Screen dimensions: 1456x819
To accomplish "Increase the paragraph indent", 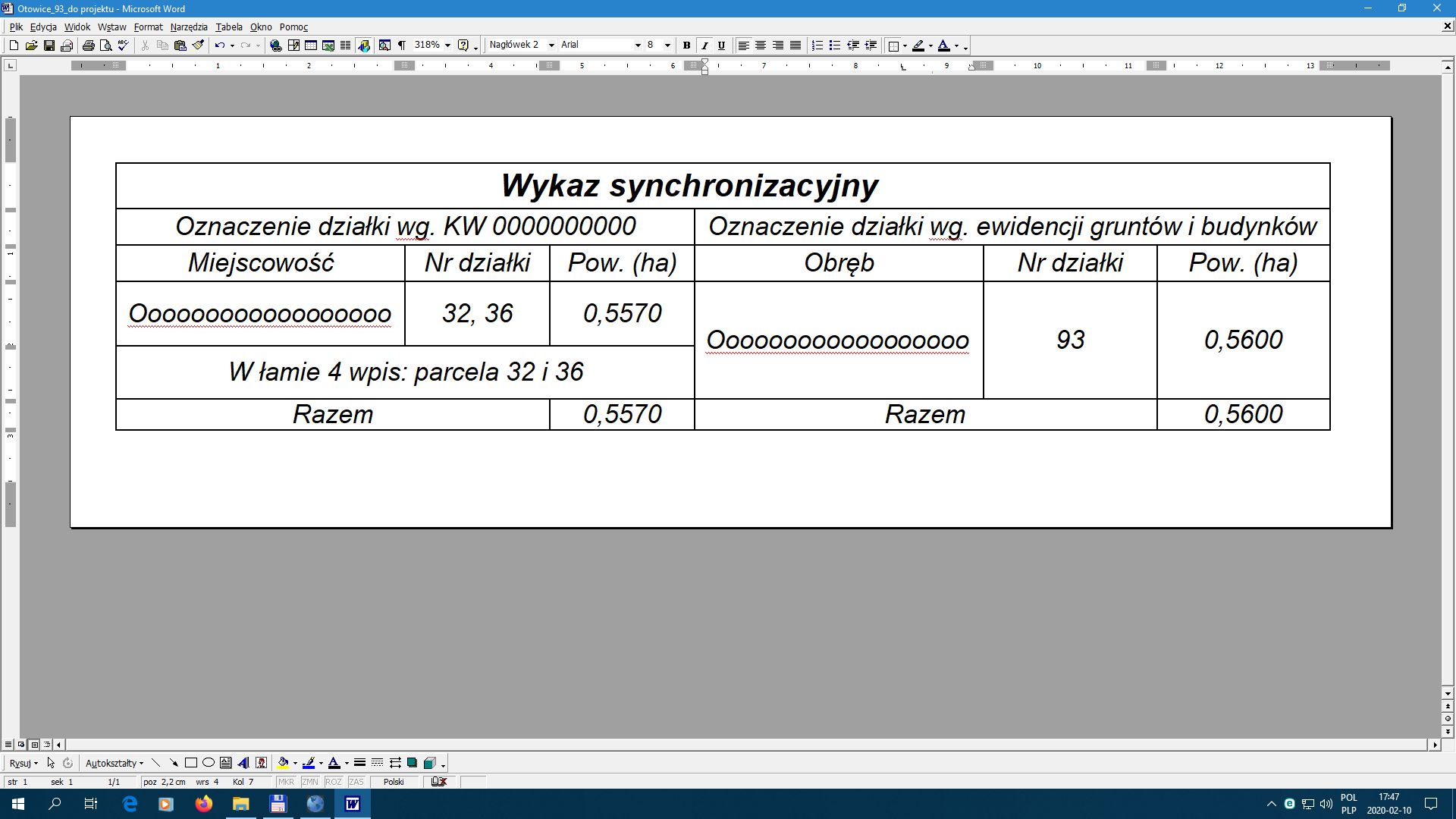I will pyautogui.click(x=871, y=45).
